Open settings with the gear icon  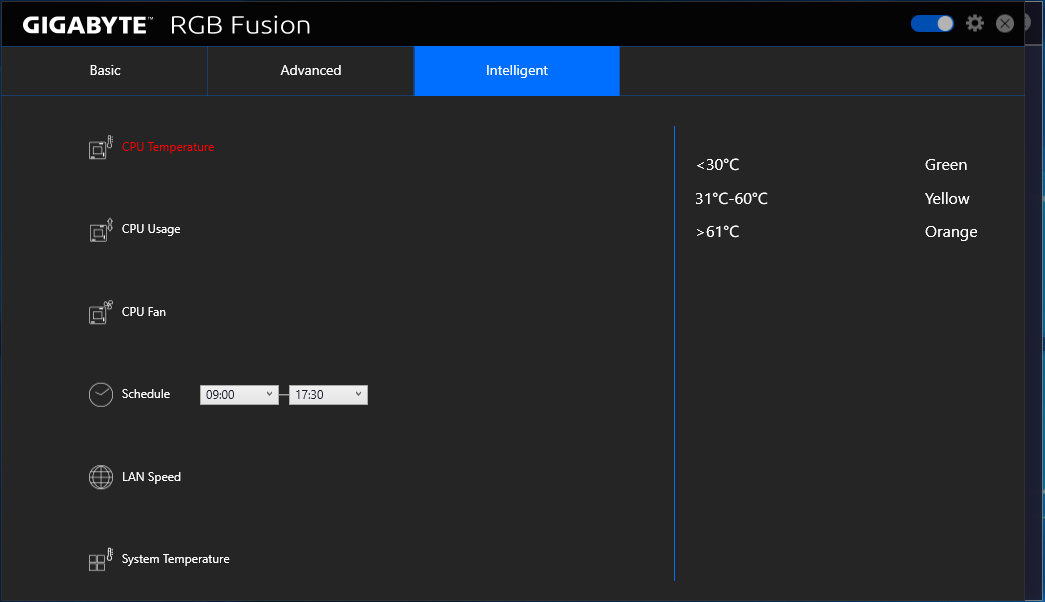[975, 24]
